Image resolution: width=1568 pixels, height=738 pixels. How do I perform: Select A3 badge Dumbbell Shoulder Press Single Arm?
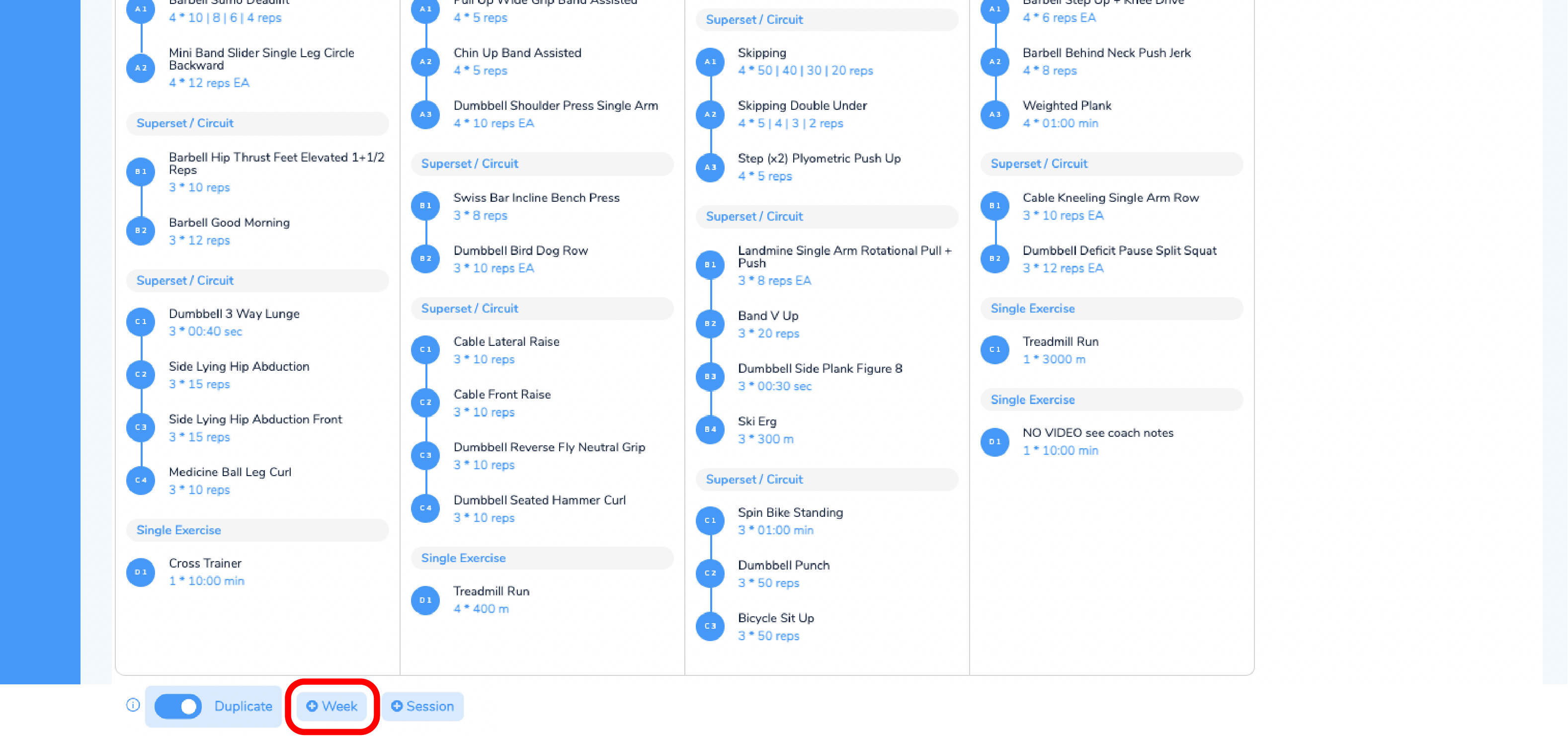click(425, 114)
